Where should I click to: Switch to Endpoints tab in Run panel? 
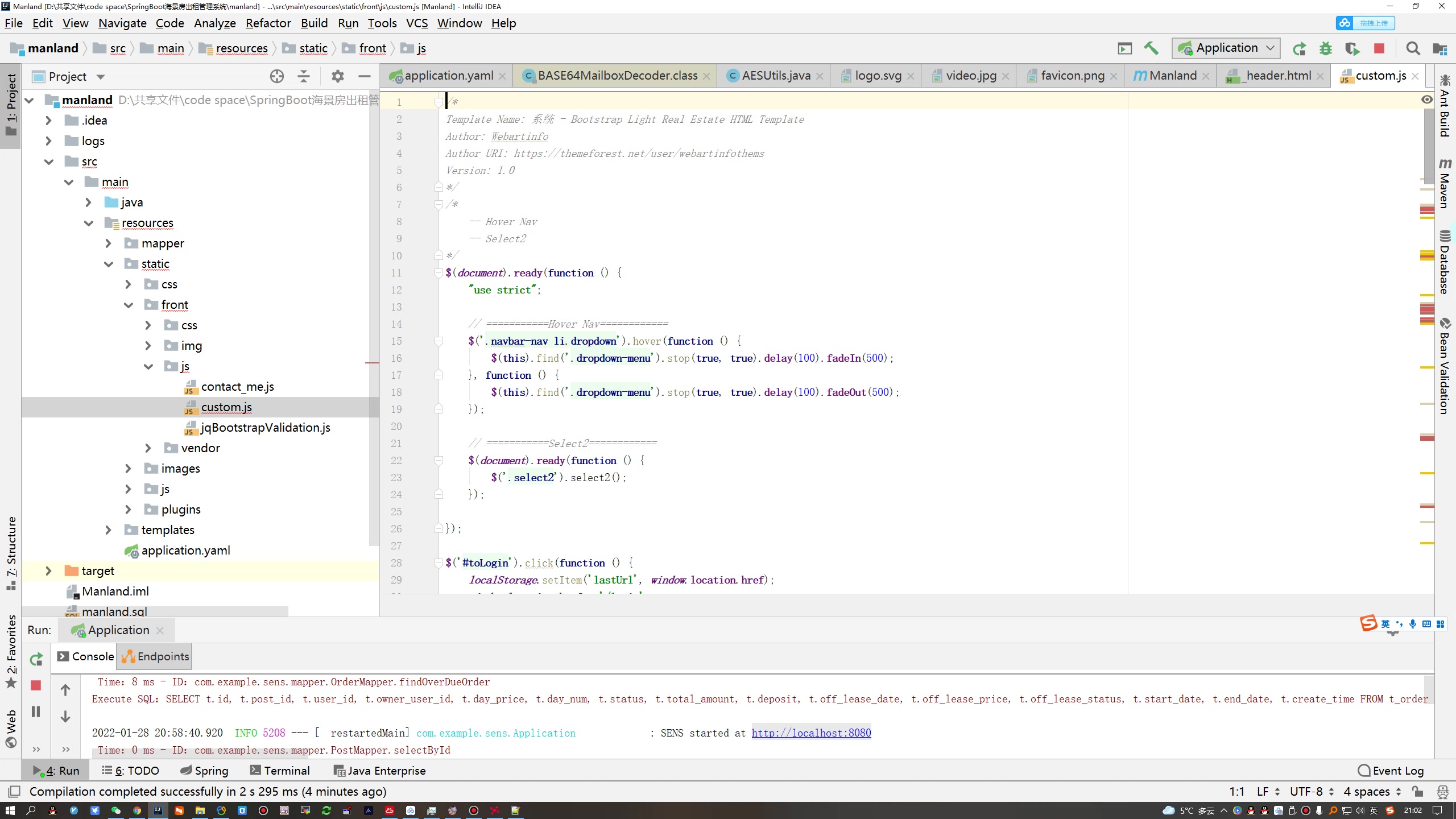(154, 656)
